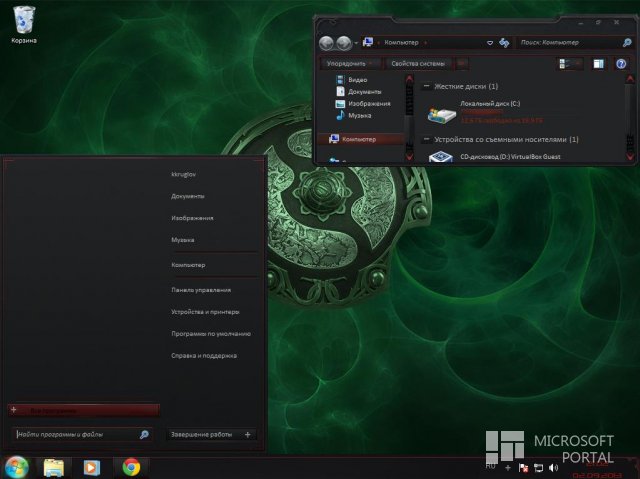
Task: Open Компьютер from the Start menu
Action: click(188, 265)
